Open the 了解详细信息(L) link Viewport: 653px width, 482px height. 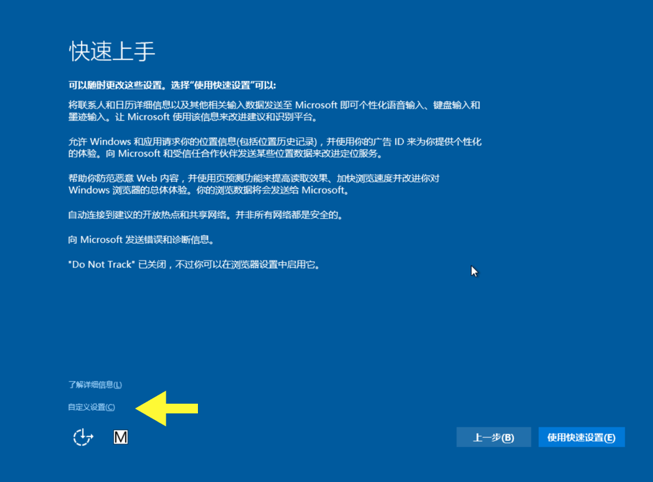[x=95, y=384]
